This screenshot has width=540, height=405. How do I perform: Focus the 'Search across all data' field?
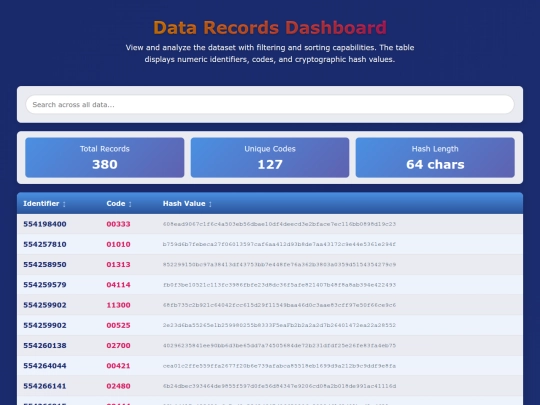pos(270,104)
